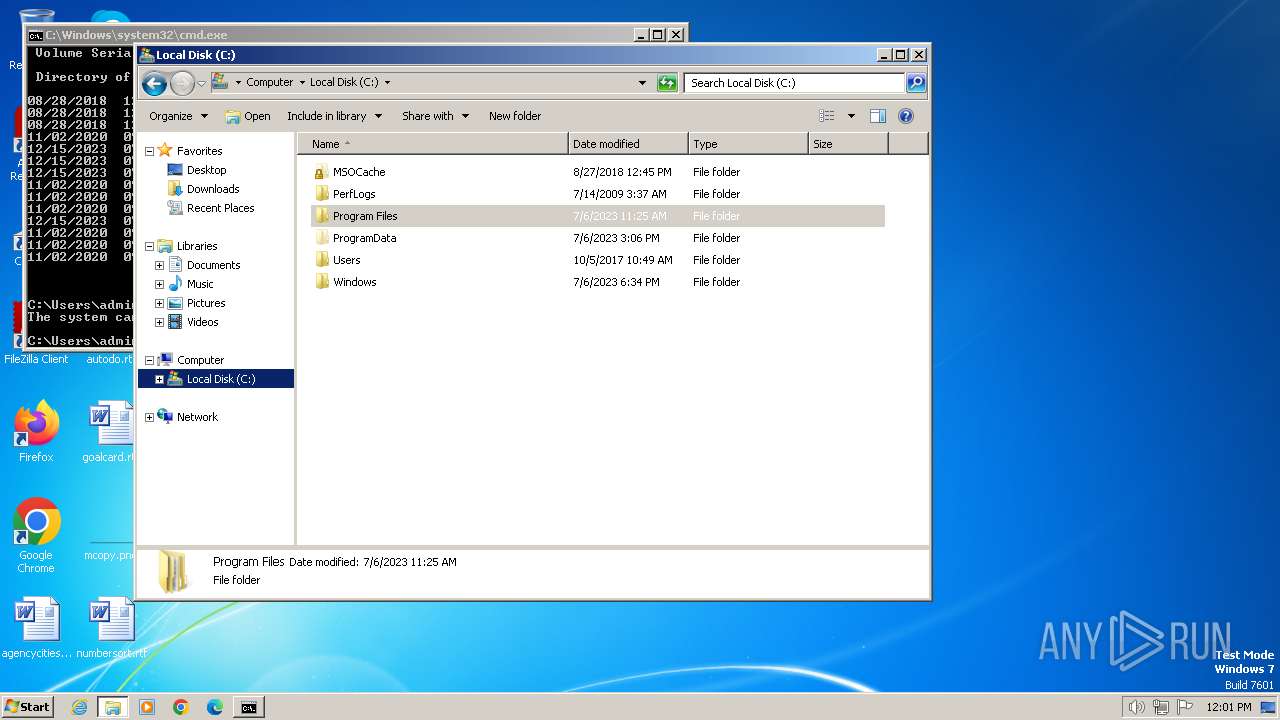
Task: Select the Documents library
Action: tap(213, 265)
